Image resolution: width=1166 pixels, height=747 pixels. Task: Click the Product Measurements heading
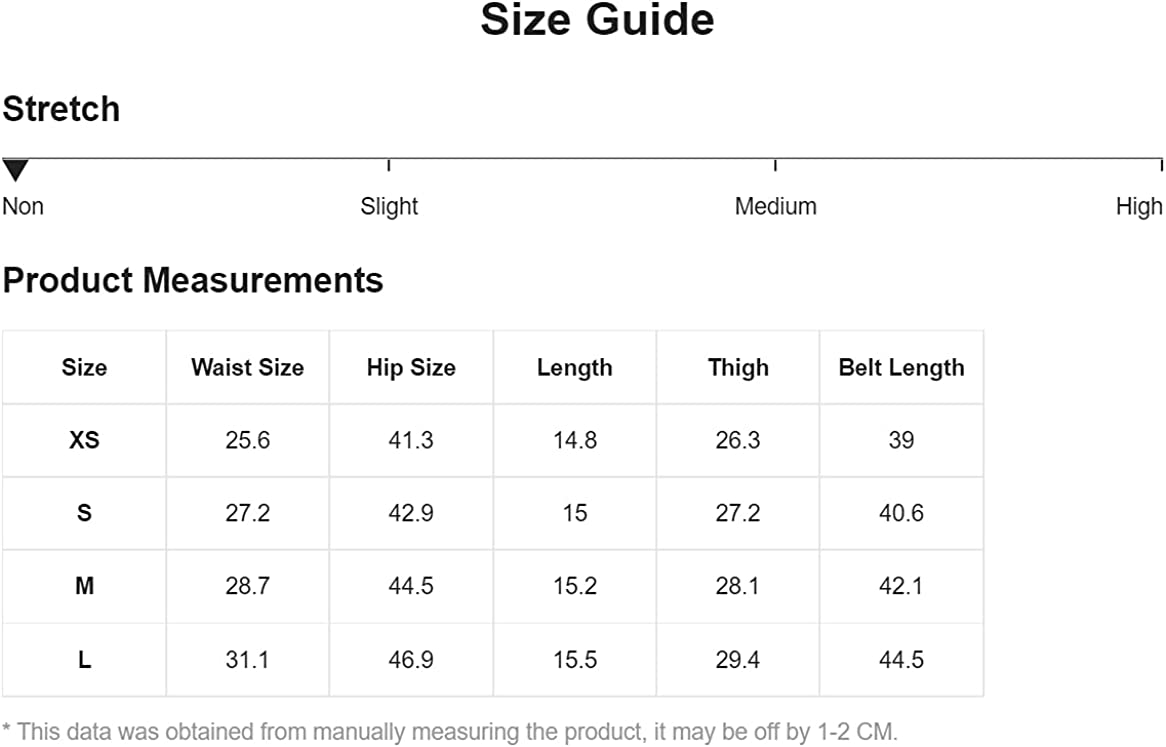(x=193, y=280)
